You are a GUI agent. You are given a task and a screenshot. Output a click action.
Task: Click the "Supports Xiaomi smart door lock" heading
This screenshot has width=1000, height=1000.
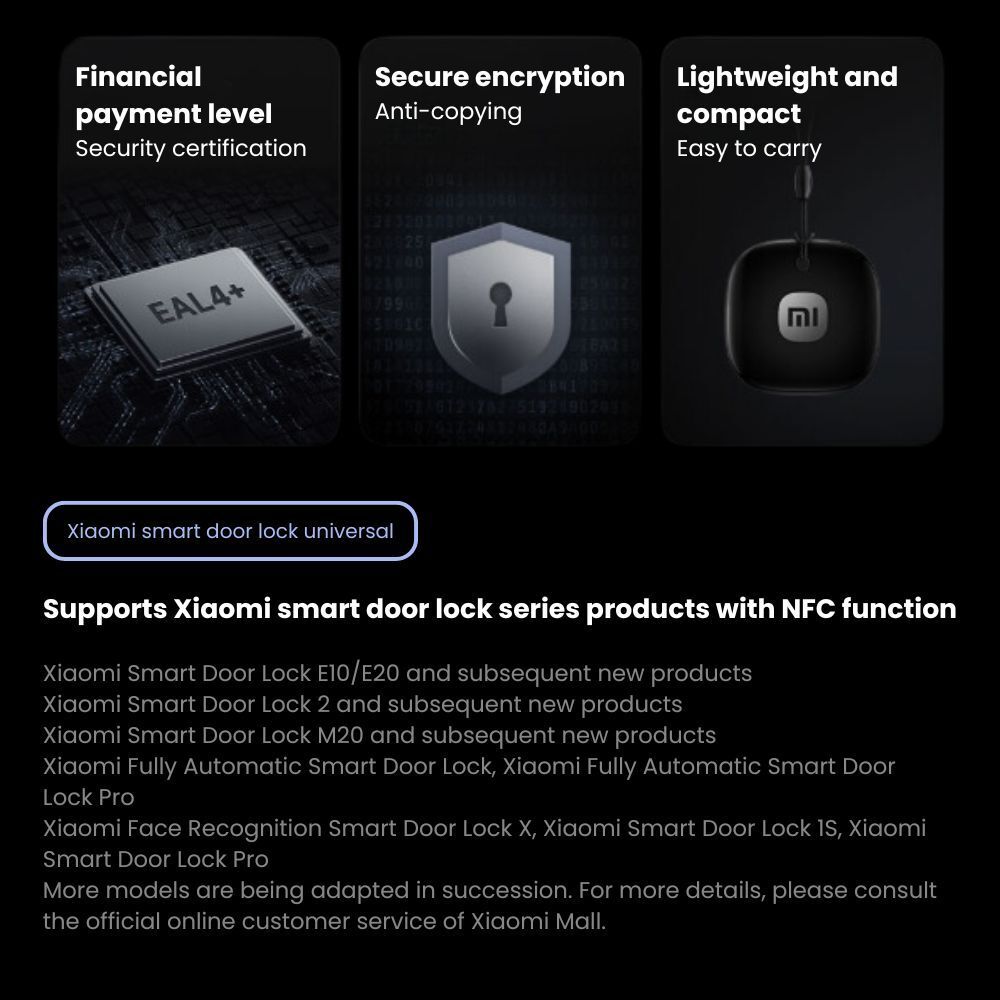tap(499, 609)
